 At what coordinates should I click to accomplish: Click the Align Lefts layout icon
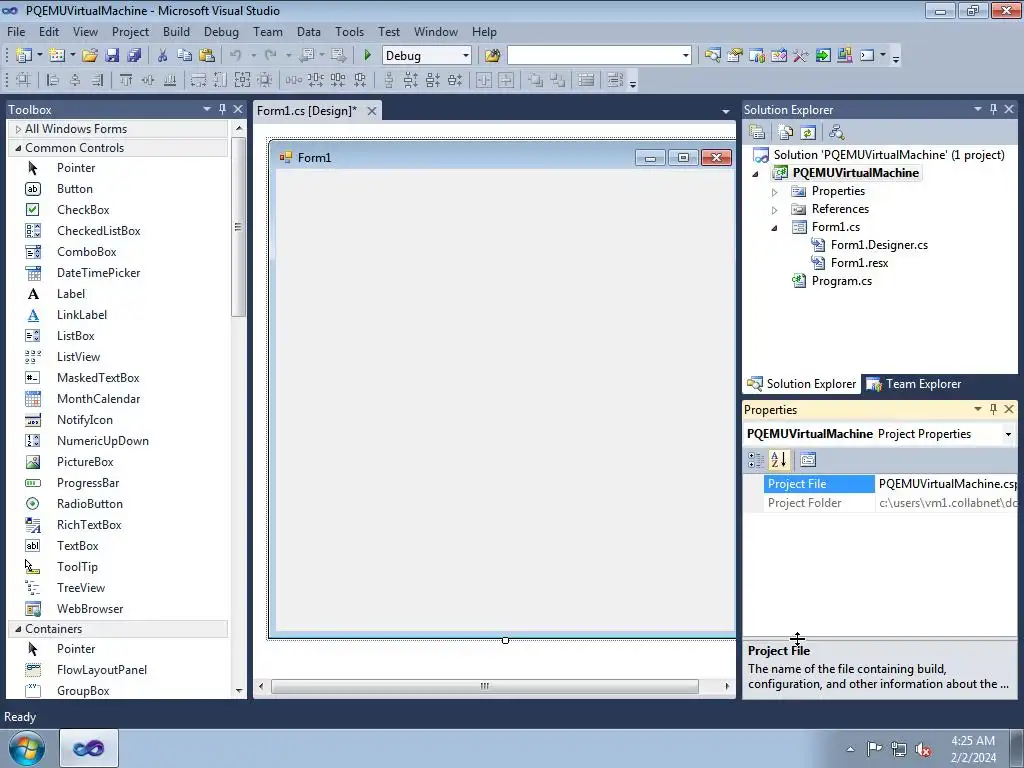52,80
